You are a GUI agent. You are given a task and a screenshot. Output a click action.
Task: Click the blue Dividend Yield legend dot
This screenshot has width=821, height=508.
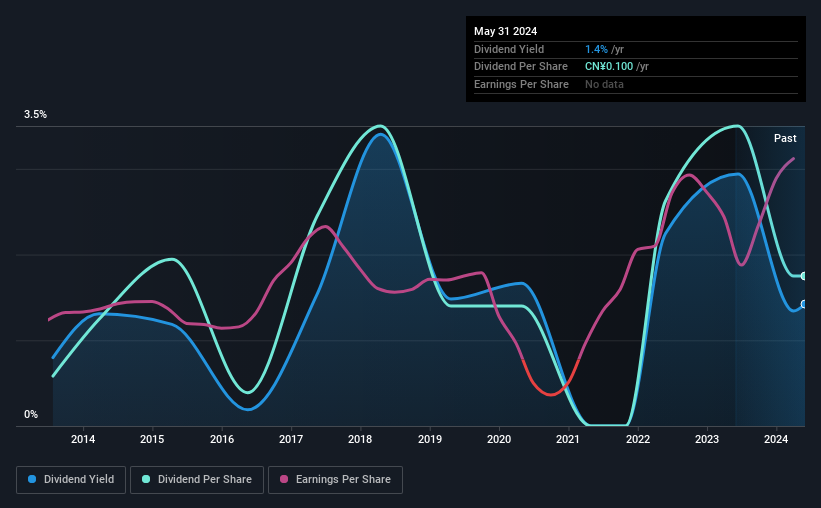(x=32, y=479)
